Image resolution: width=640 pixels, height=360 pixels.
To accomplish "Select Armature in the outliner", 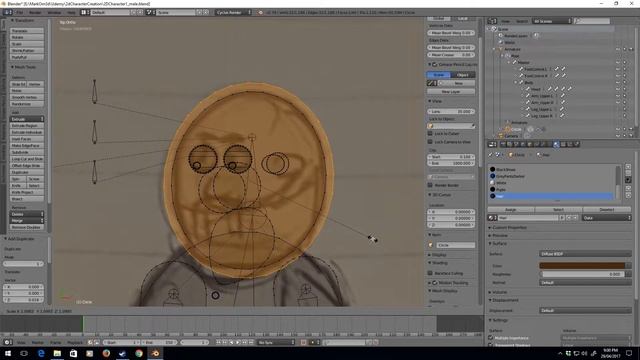I will coord(512,49).
